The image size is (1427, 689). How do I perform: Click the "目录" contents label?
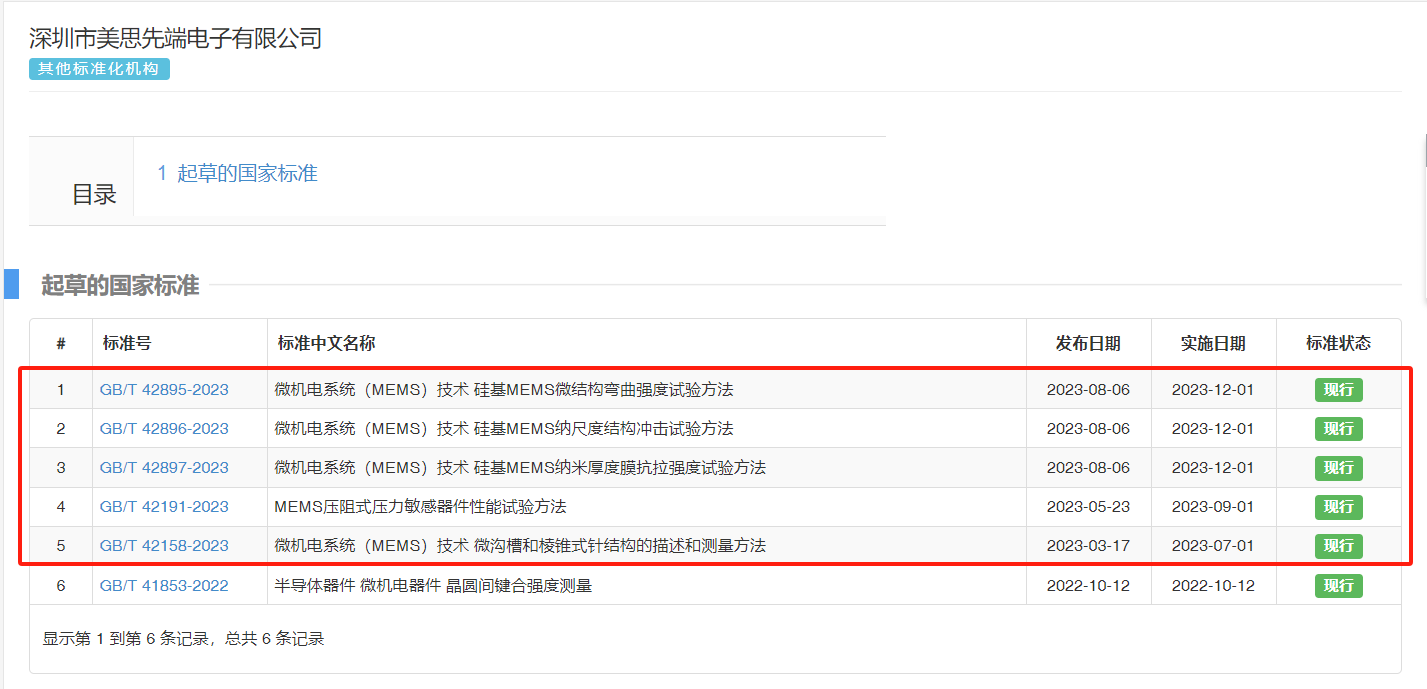point(94,194)
